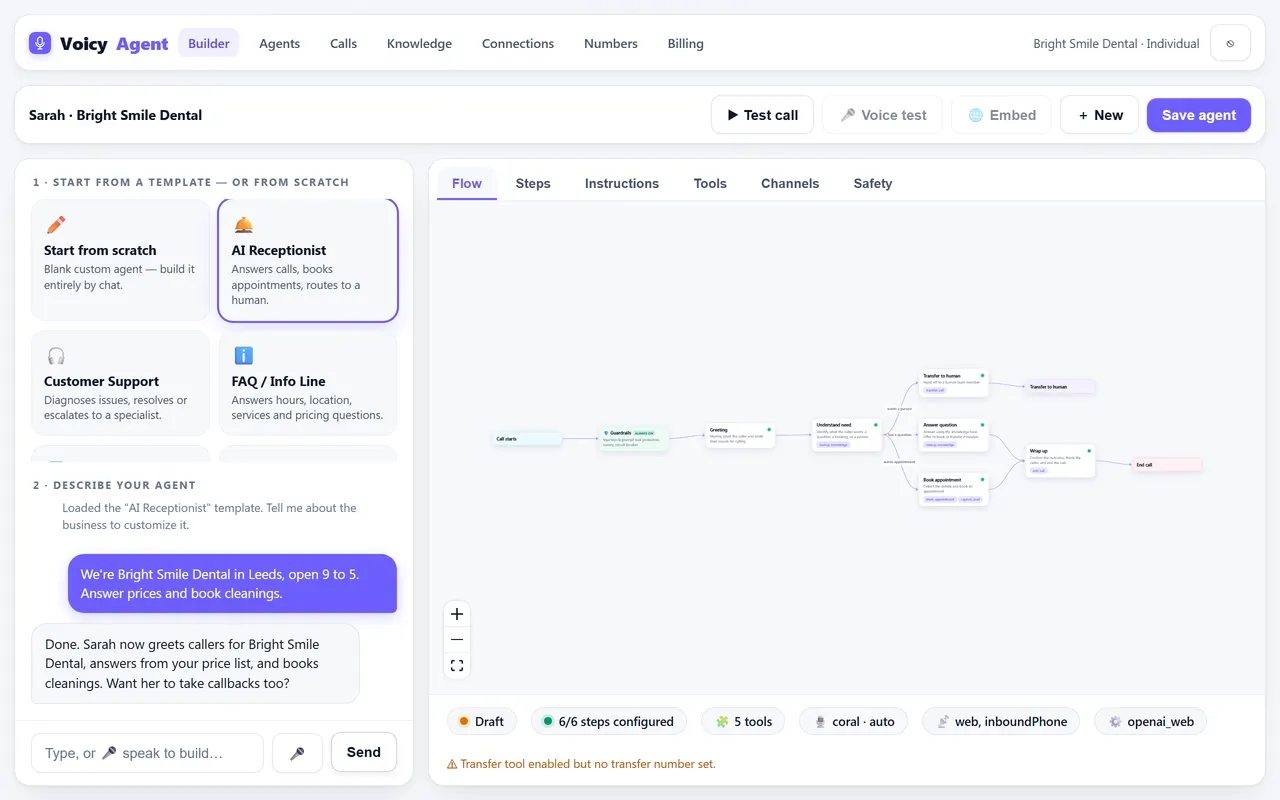1280x800 pixels.
Task: Navigate to Connections
Action: point(518,43)
